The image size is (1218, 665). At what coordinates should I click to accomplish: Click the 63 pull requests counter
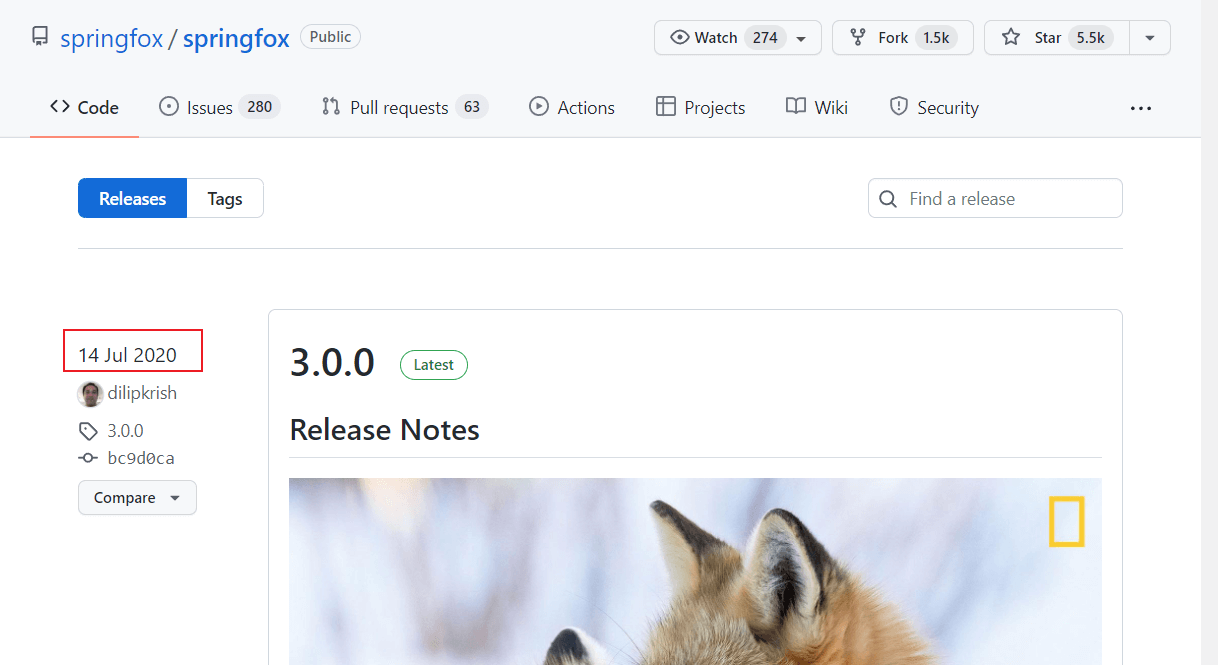pyautogui.click(x=472, y=107)
